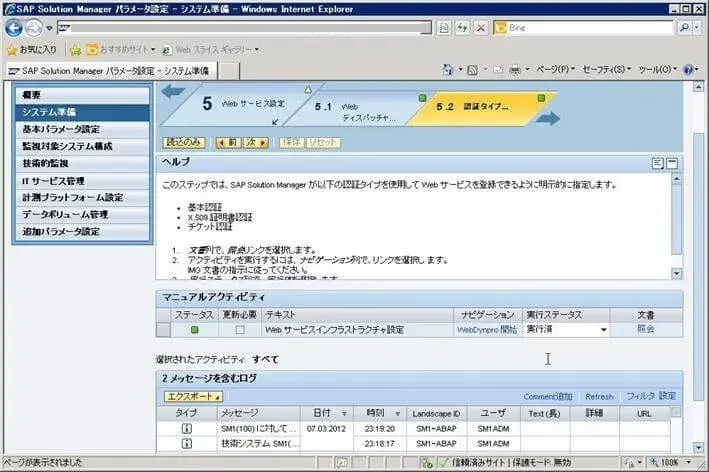709x472 pixels.
Task: Open the search provider dropdown arrow
Action: (x=696, y=28)
